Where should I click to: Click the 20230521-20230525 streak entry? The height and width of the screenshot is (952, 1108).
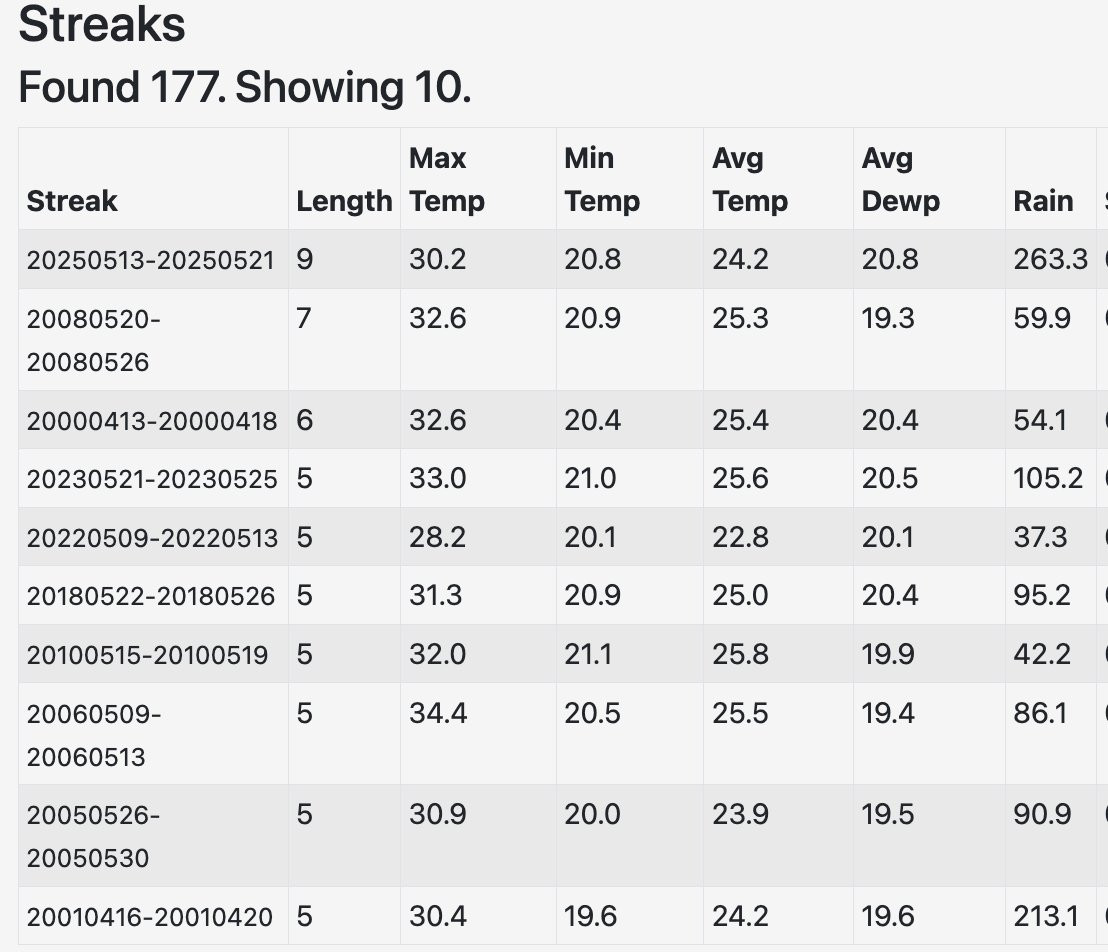click(152, 480)
